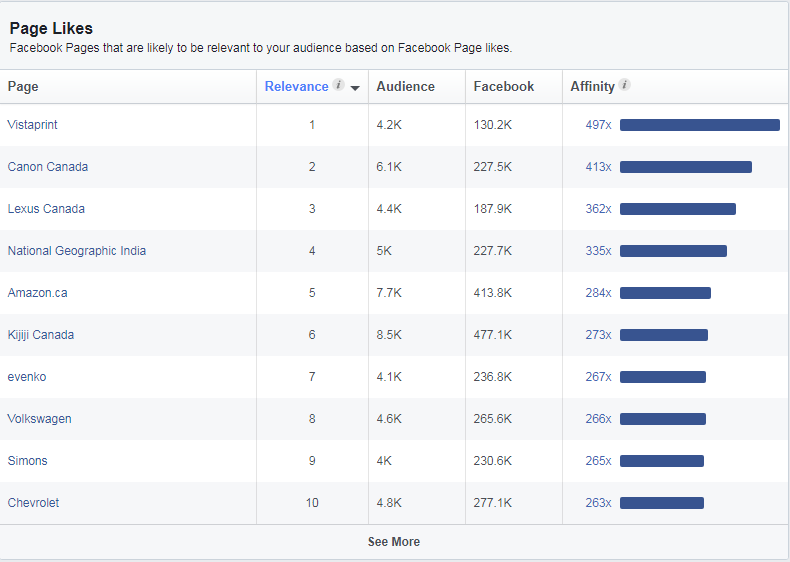
Task: Click See More at table bottom
Action: pyautogui.click(x=394, y=542)
